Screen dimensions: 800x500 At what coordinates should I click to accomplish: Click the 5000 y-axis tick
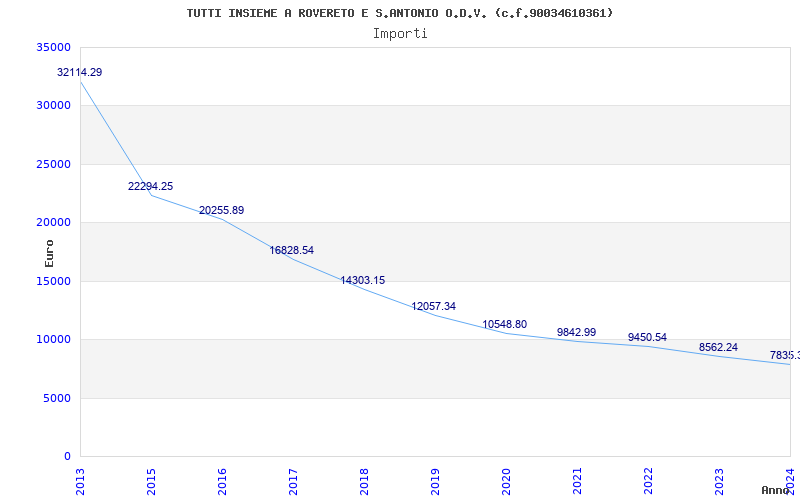(57, 398)
